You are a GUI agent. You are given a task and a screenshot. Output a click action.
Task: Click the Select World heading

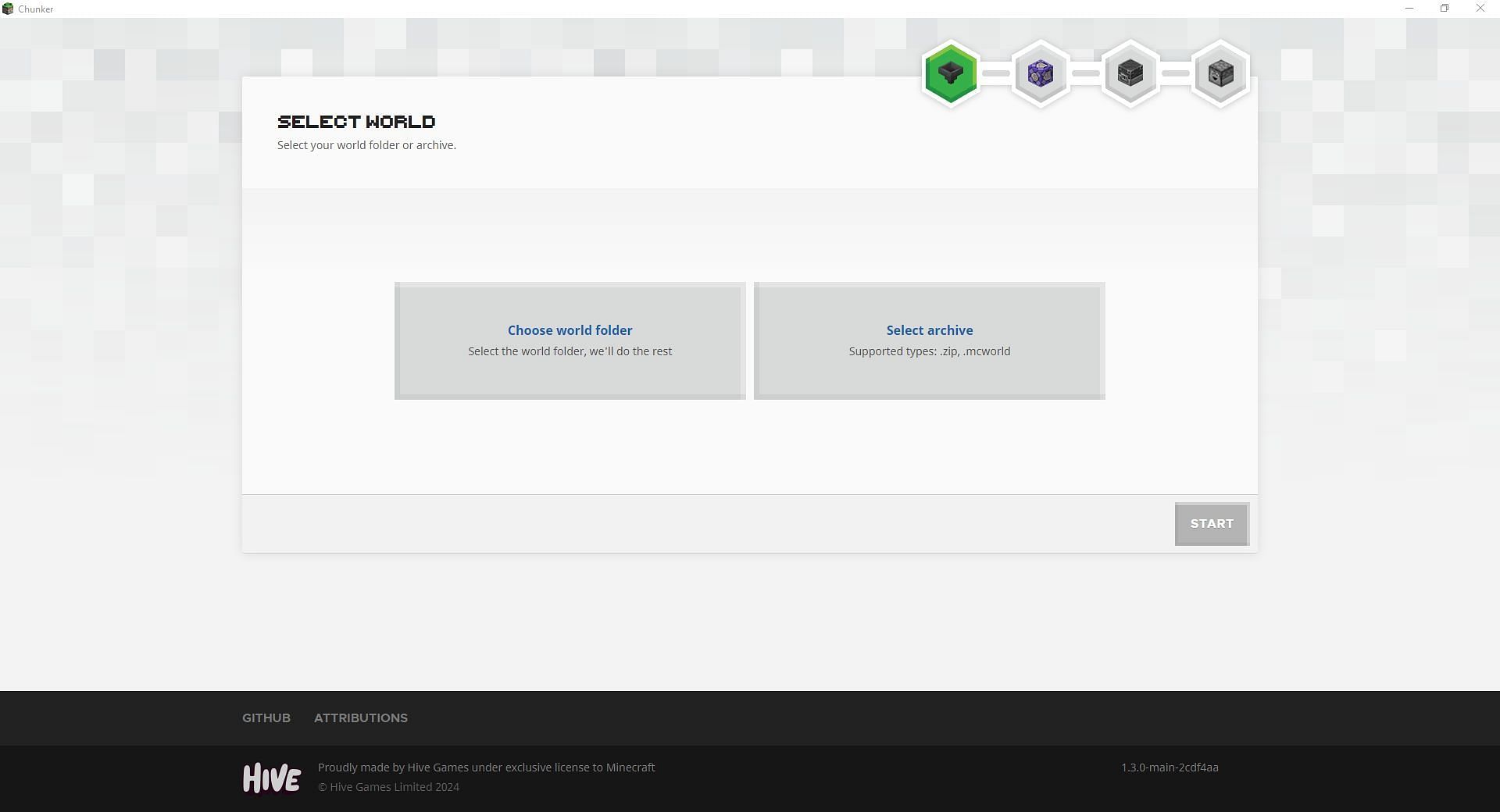356,122
